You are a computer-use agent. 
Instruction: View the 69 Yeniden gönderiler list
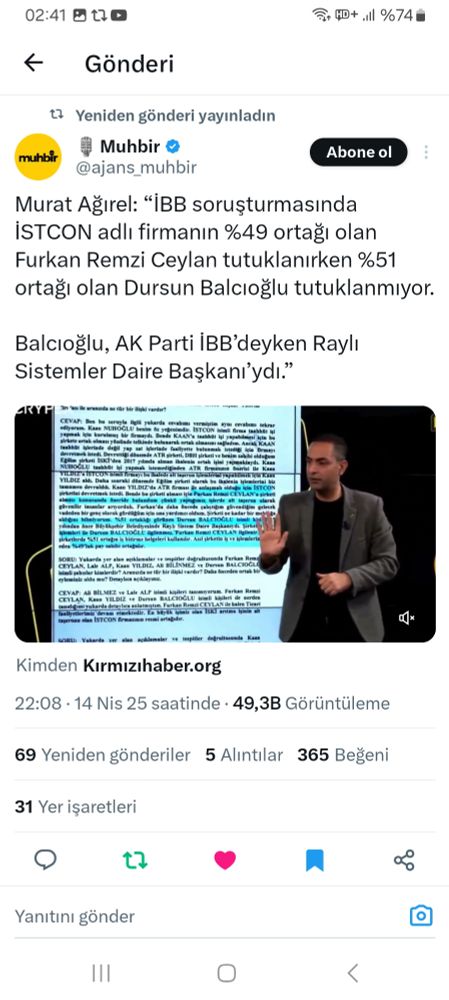[103, 755]
